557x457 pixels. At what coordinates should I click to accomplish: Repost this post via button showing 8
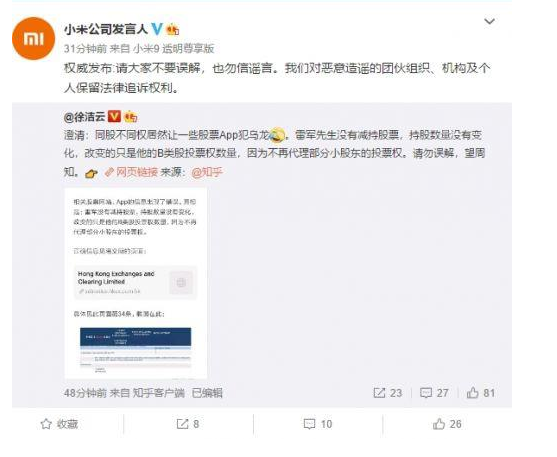188,424
